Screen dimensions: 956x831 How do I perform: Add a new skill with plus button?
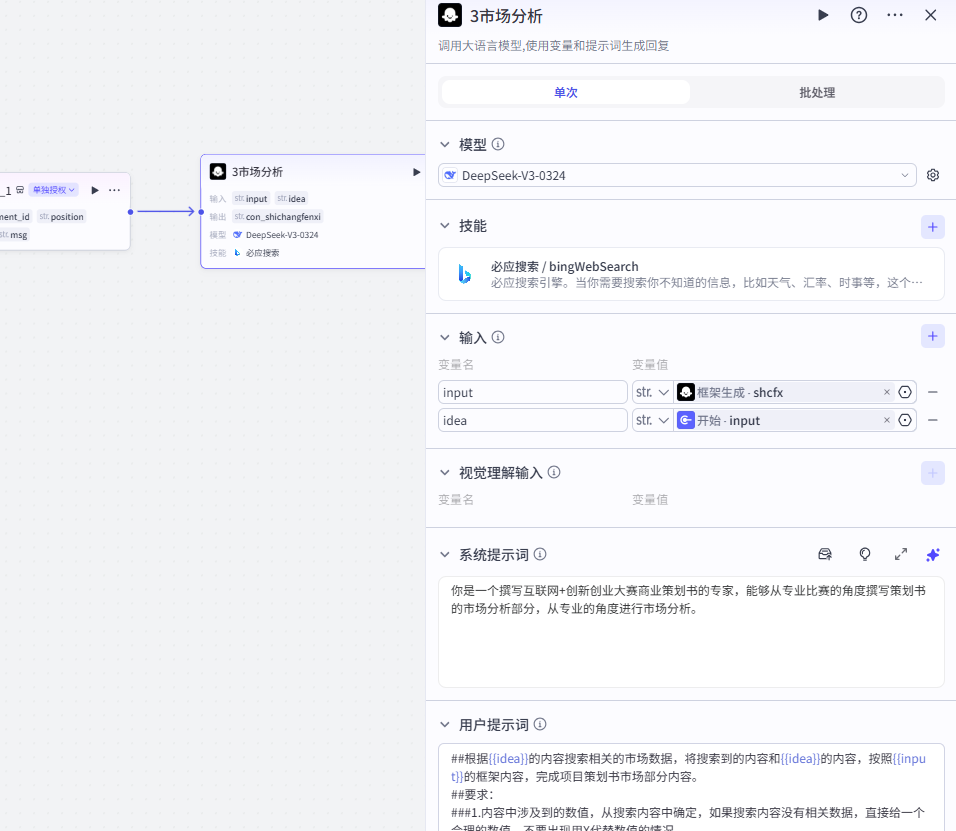tap(932, 227)
